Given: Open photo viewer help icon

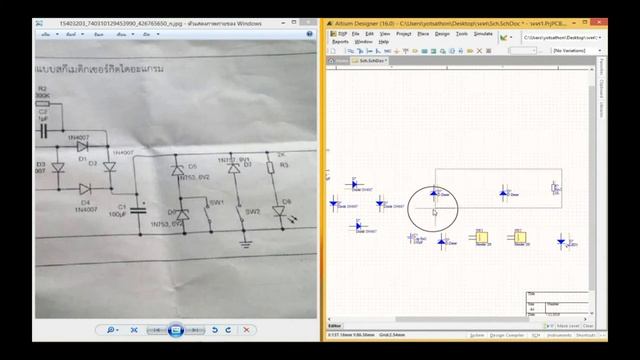Looking at the screenshot, I should 309,34.
